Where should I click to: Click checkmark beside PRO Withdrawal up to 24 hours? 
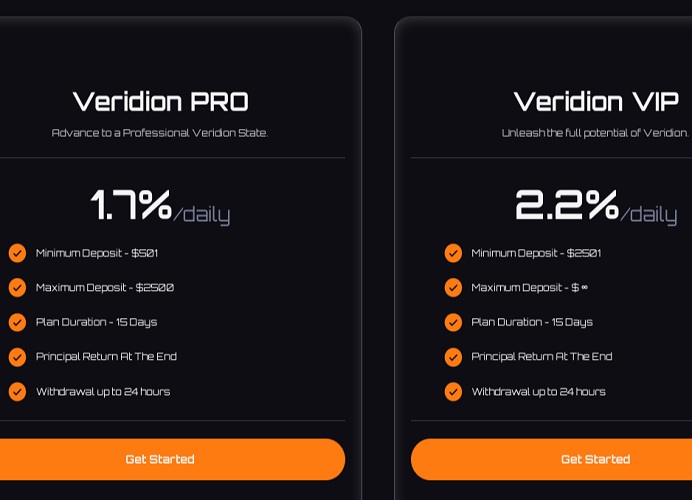point(17,391)
